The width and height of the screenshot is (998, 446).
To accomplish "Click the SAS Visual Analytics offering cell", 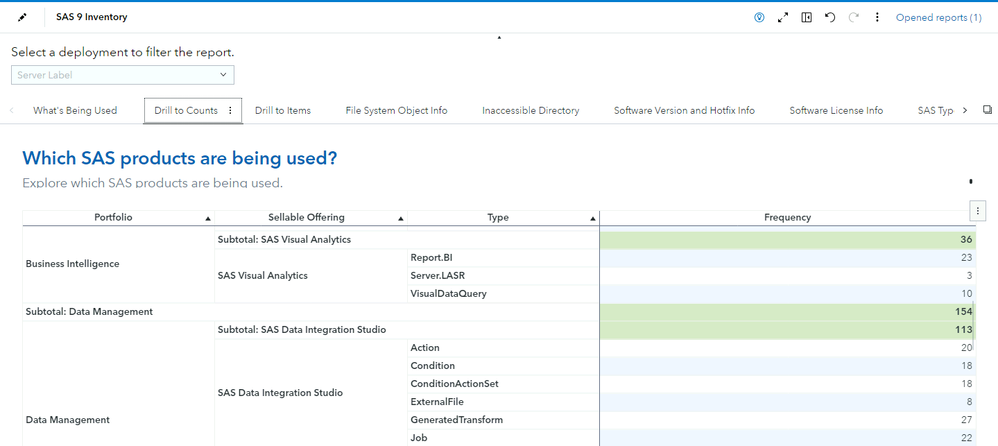I will pyautogui.click(x=311, y=275).
